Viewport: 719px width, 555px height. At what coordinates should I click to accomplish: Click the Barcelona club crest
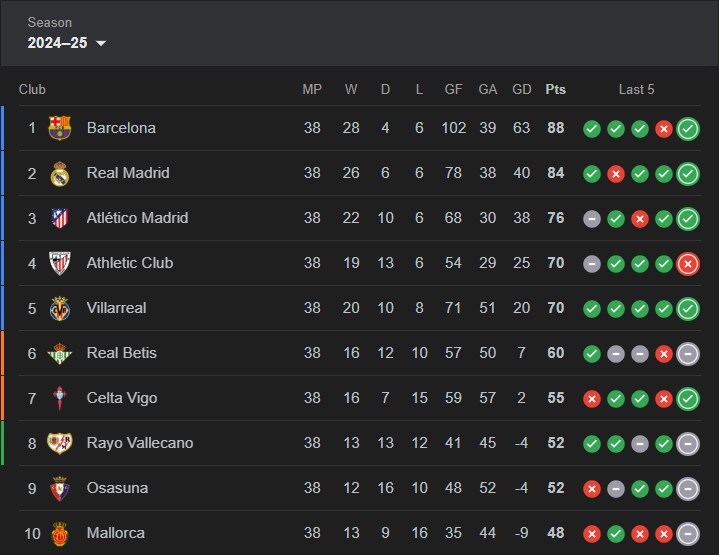[x=60, y=128]
